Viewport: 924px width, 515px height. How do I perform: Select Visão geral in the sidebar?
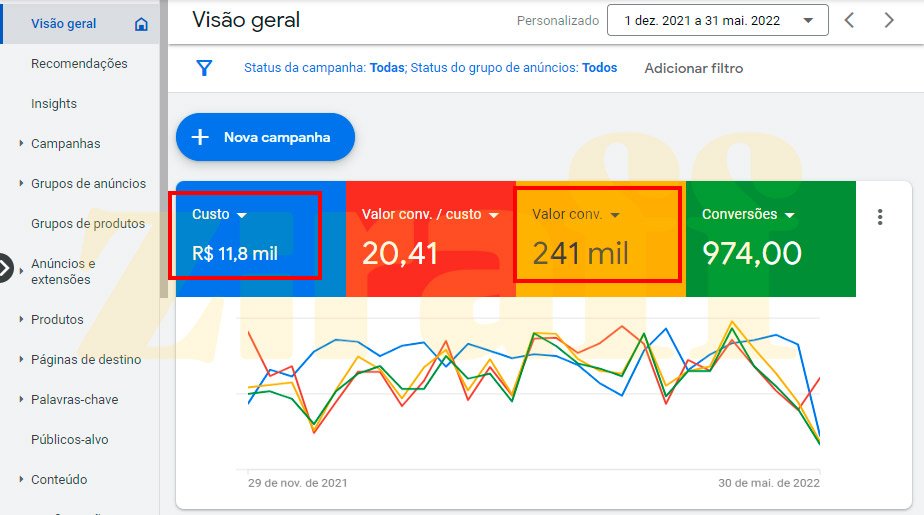tap(64, 24)
